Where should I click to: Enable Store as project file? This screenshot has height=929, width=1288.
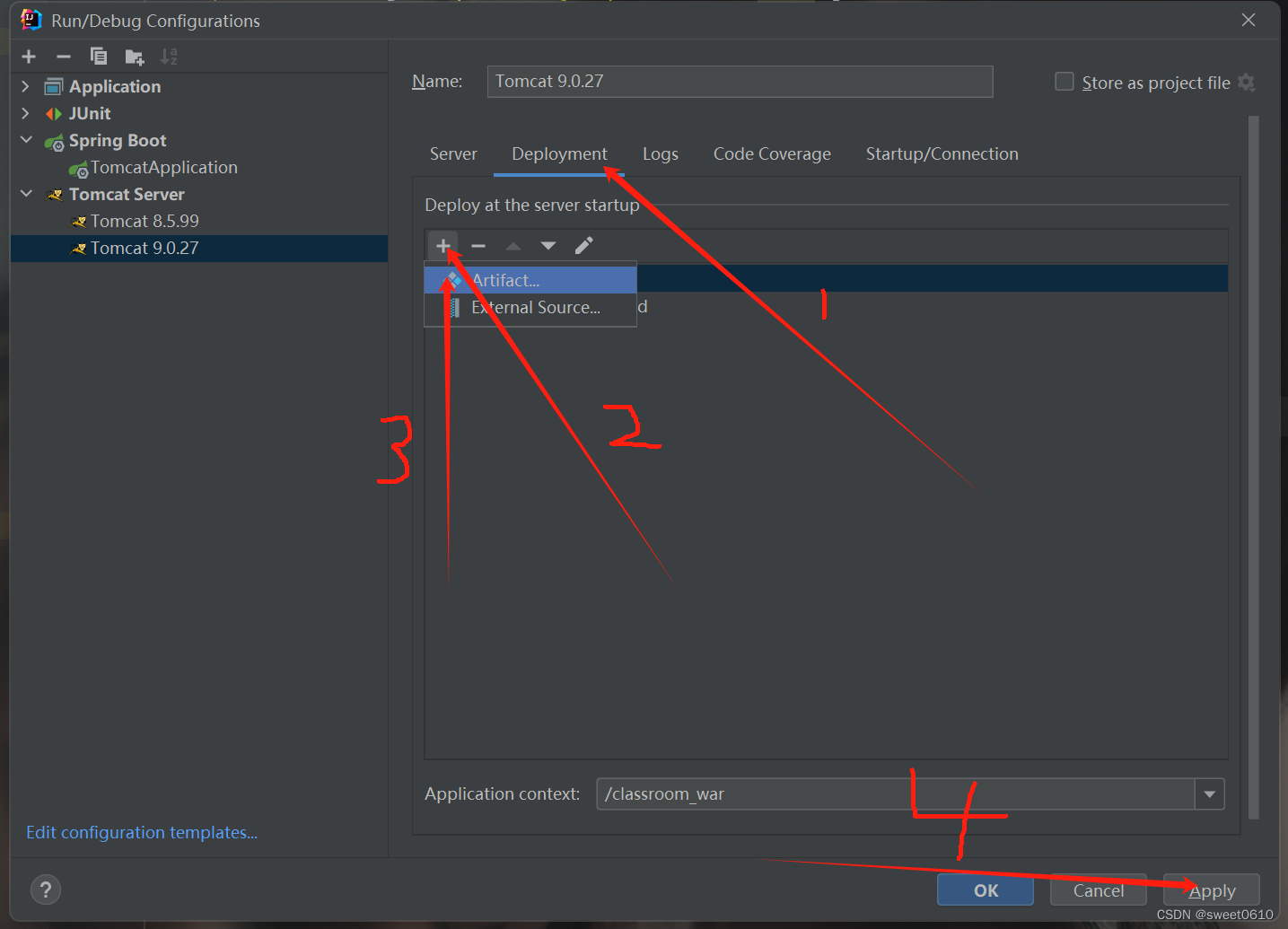tap(1065, 82)
